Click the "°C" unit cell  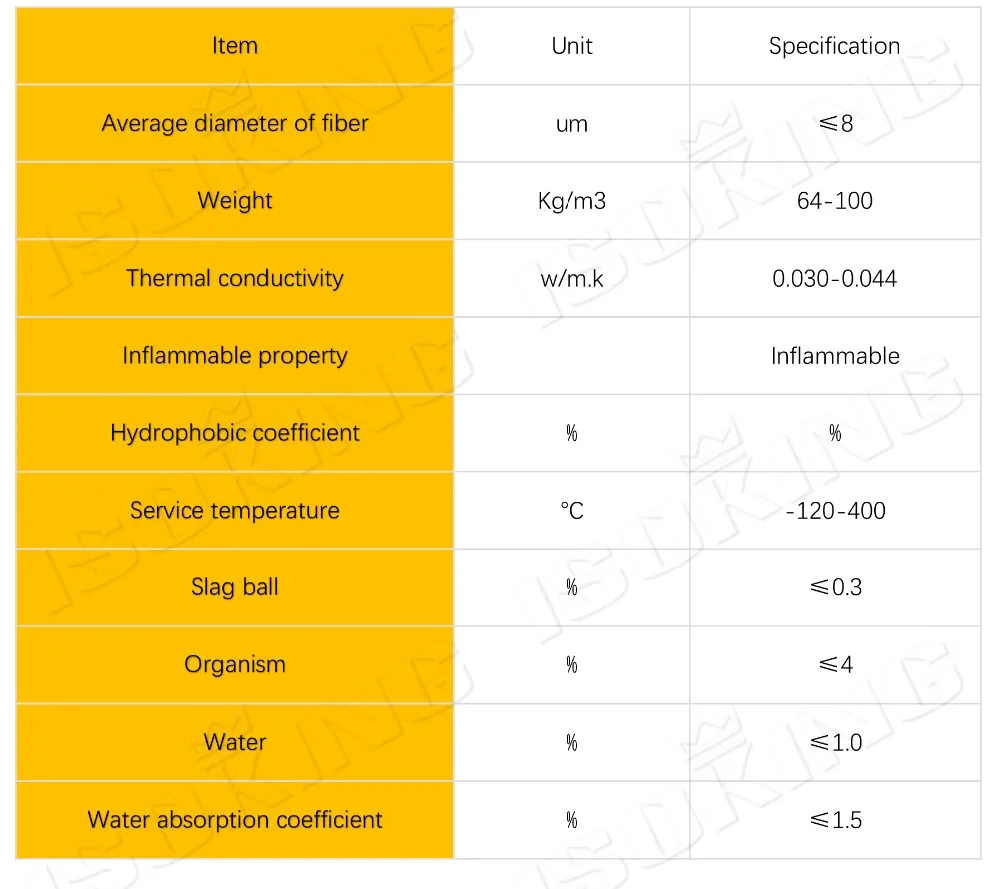[572, 511]
